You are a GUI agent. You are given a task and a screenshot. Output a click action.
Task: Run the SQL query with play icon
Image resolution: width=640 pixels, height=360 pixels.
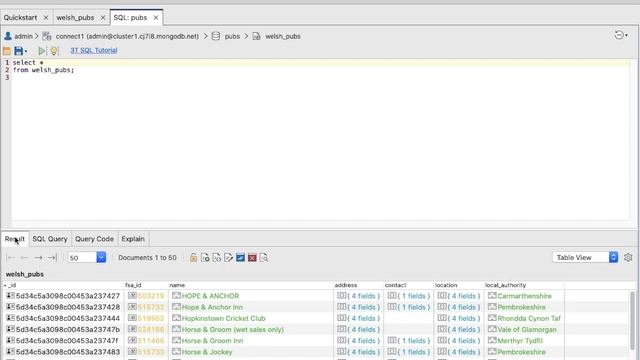(42, 51)
